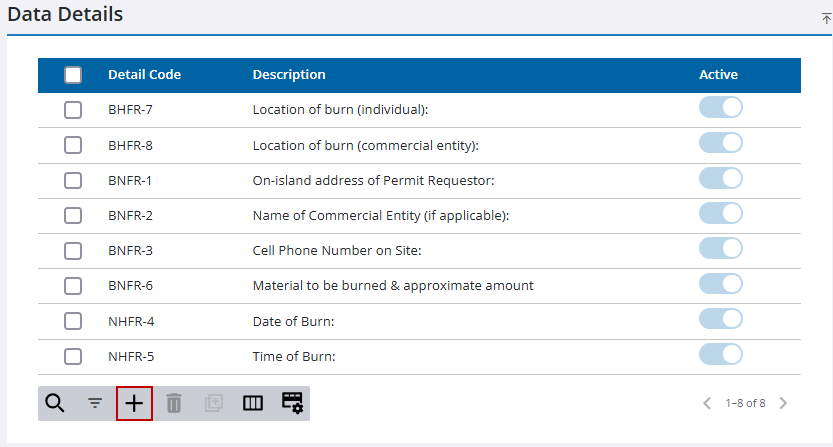The width and height of the screenshot is (833, 447).
Task: Go to next page of results
Action: [x=783, y=403]
